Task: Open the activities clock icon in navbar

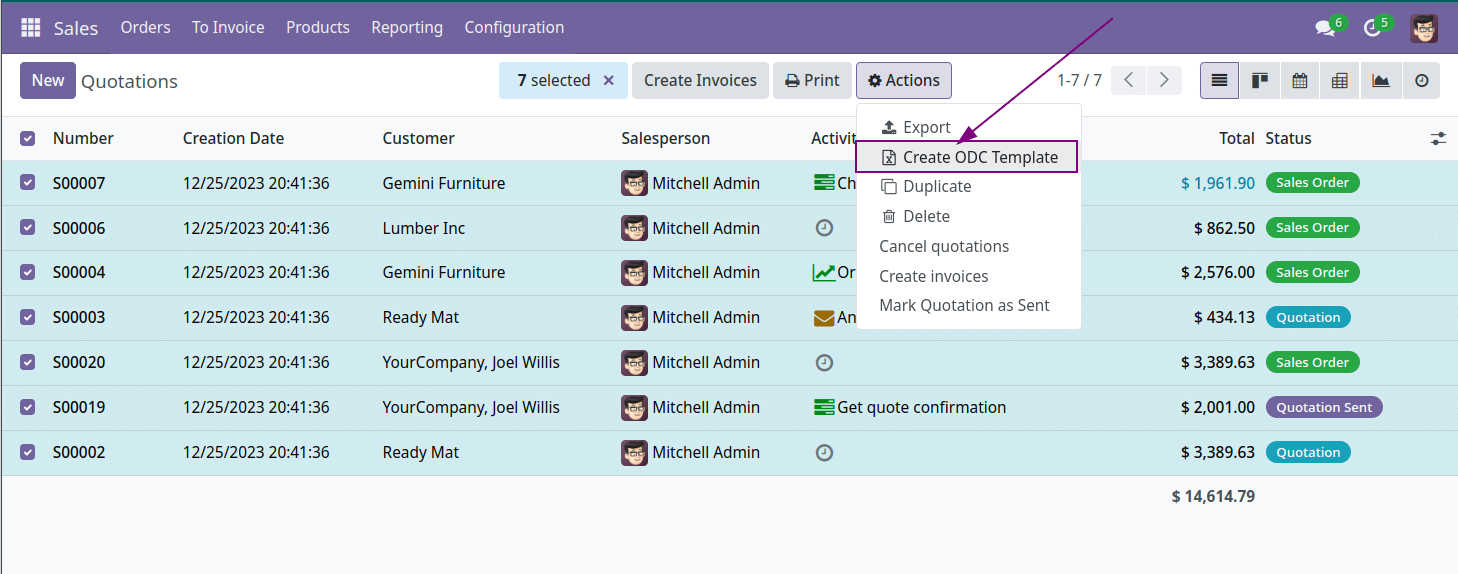Action: point(1373,28)
